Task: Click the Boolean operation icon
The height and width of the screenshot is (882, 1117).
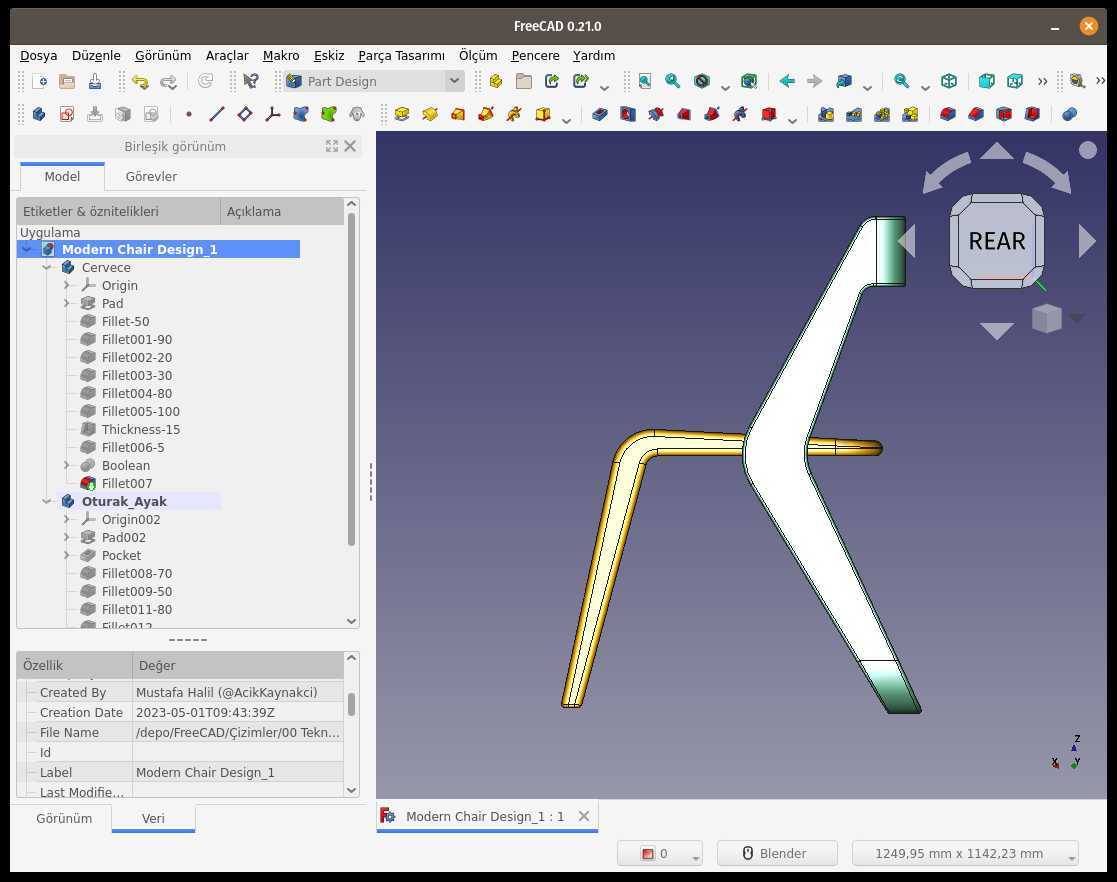Action: tap(1069, 114)
